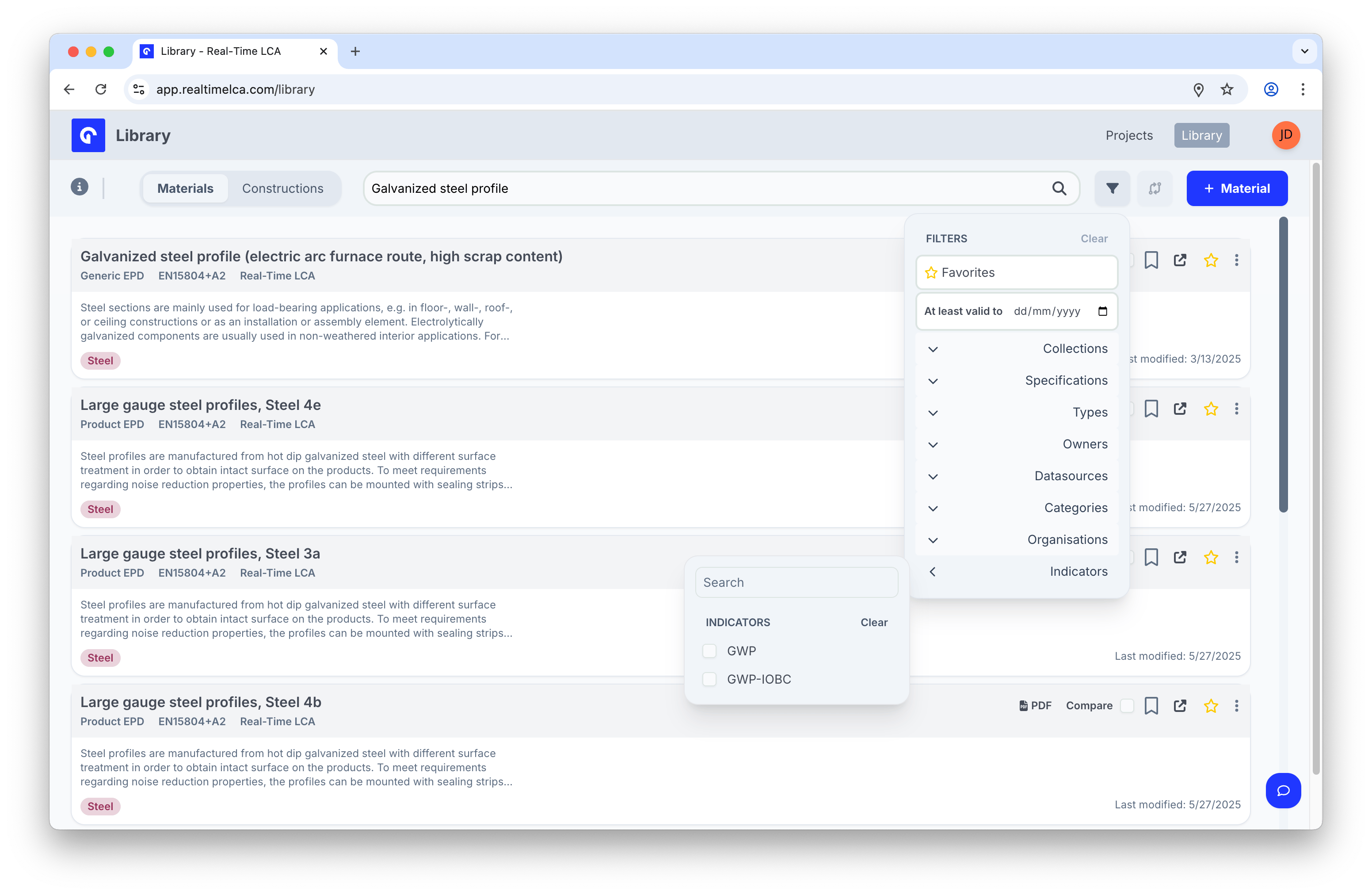Check the GWP-IOBC indicator checkbox

tap(709, 679)
